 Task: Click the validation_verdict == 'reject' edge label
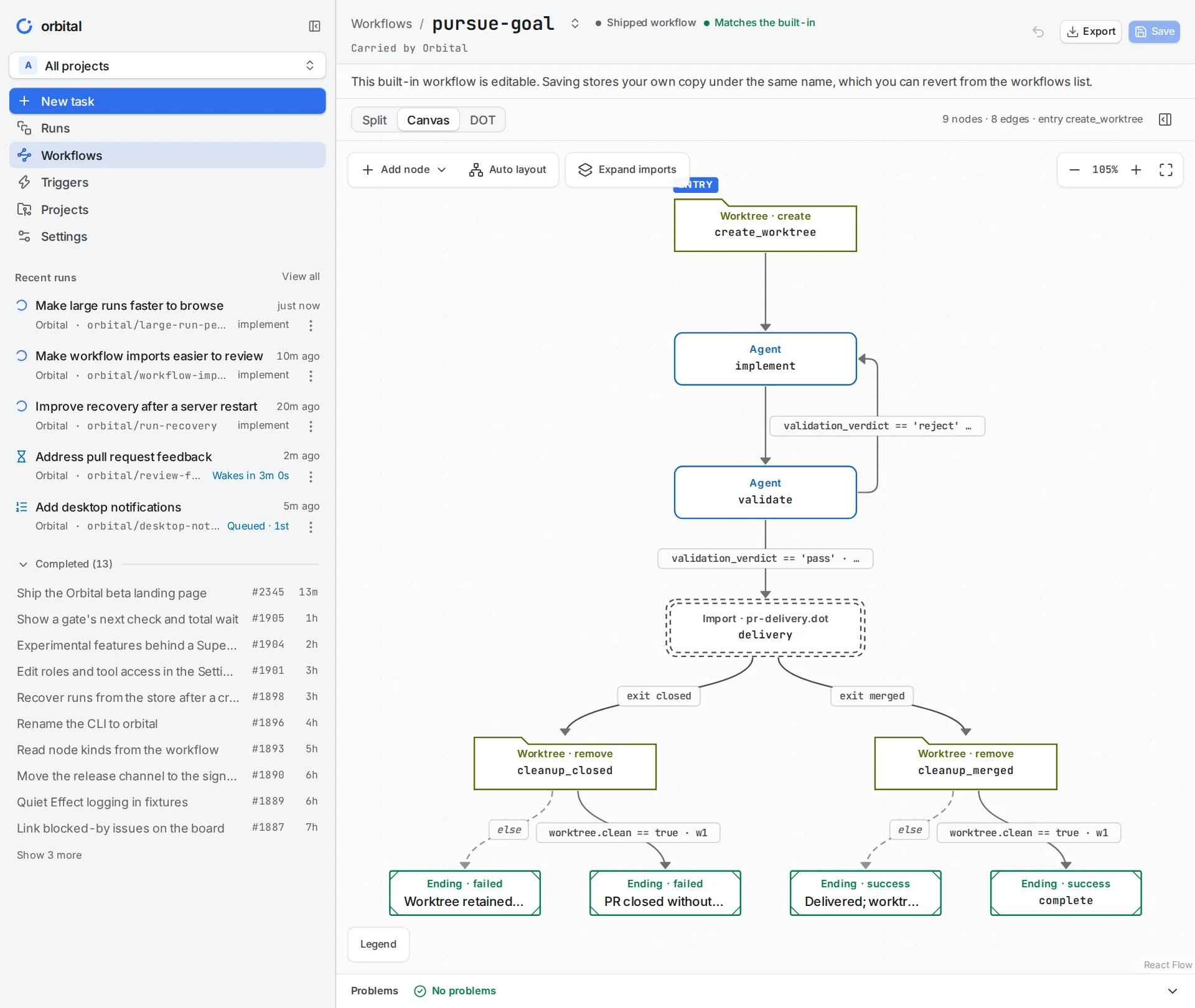pyautogui.click(x=878, y=426)
